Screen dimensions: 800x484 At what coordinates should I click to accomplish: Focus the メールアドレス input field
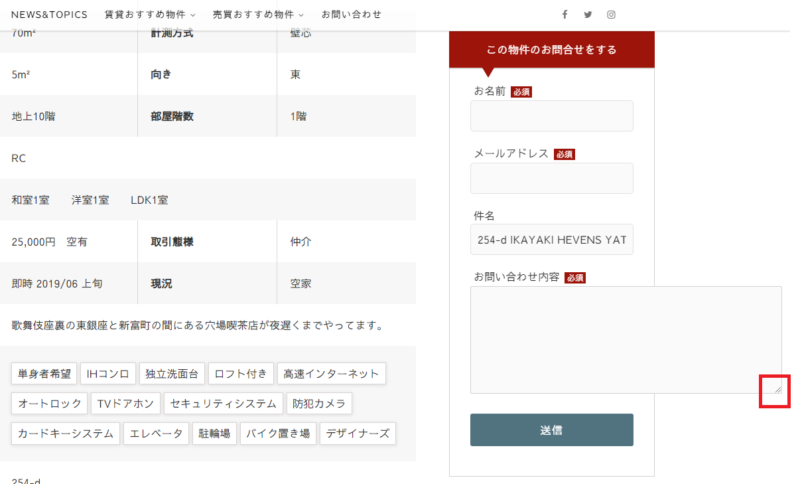pyautogui.click(x=551, y=178)
